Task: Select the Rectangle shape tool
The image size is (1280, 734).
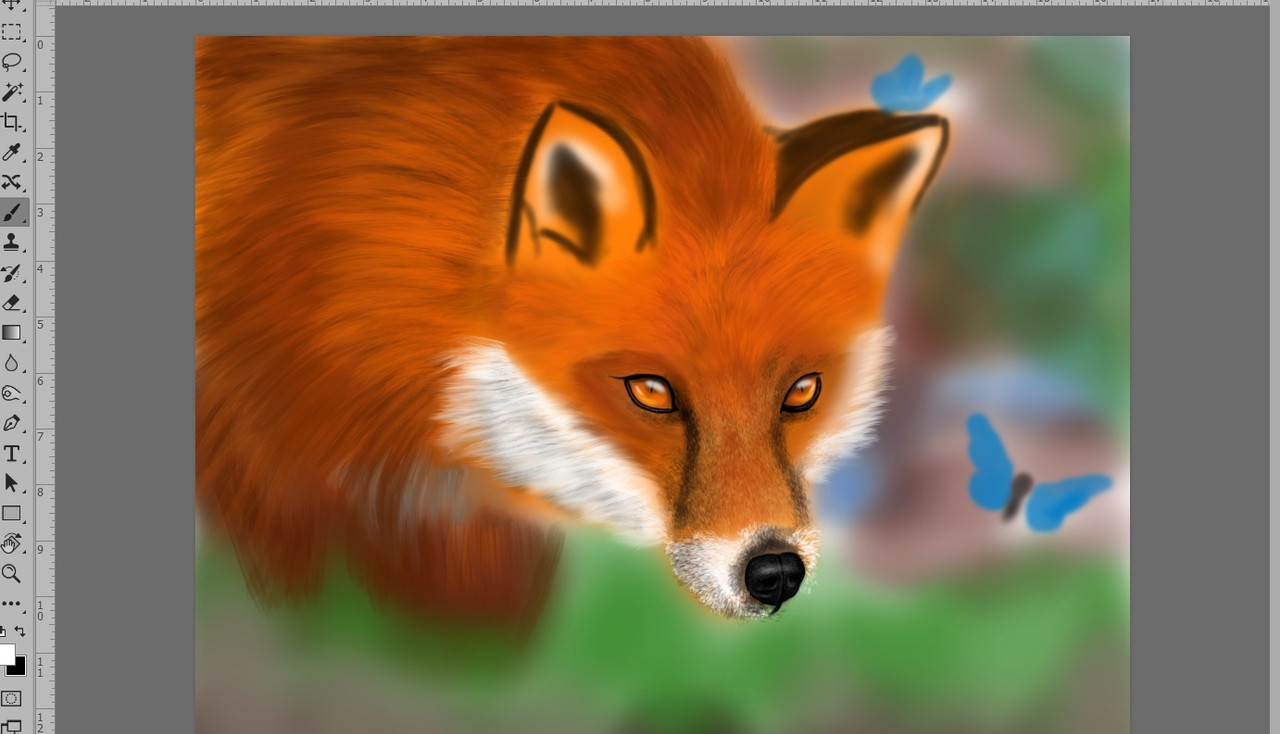Action: click(11, 513)
